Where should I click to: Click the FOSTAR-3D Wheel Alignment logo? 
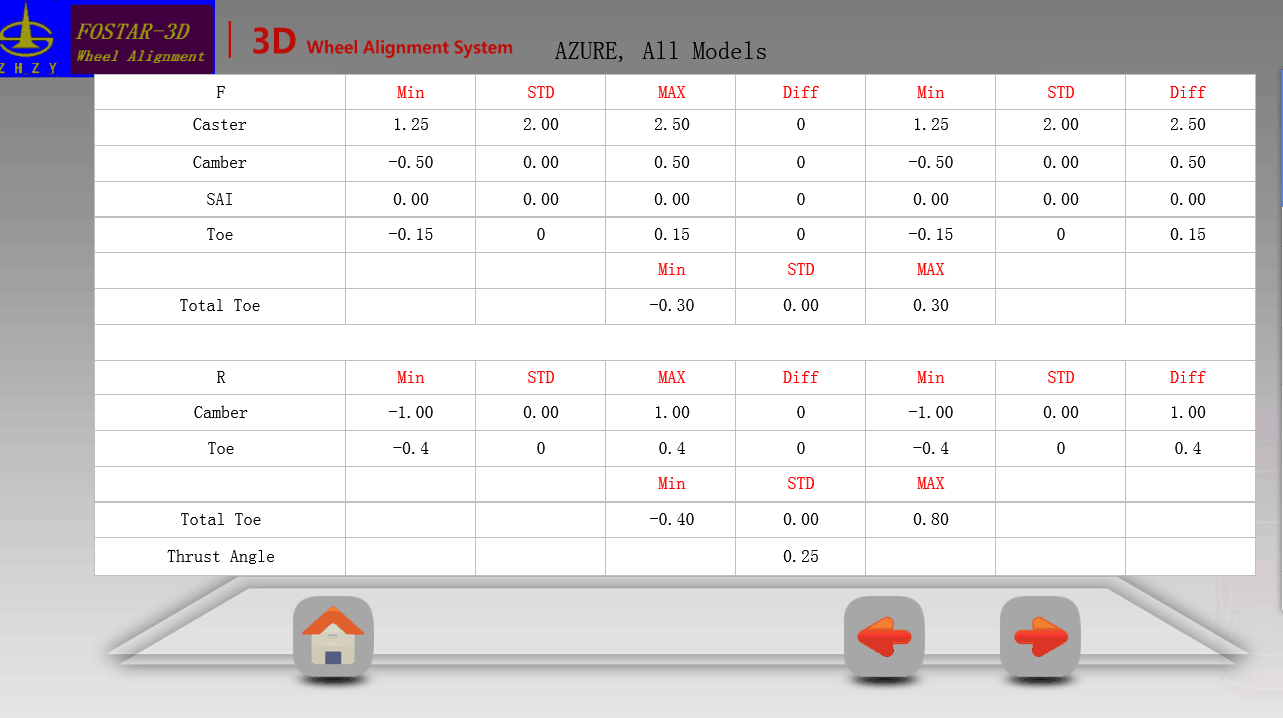click(x=141, y=40)
